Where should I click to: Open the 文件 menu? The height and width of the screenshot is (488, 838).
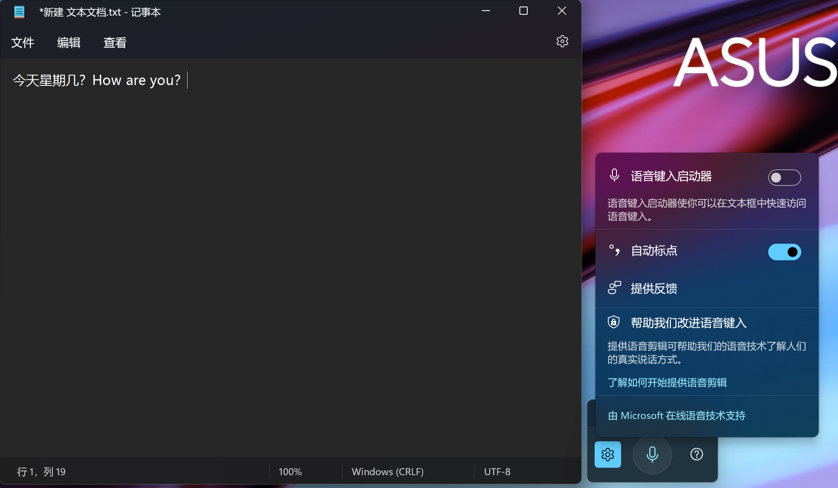pyautogui.click(x=22, y=42)
